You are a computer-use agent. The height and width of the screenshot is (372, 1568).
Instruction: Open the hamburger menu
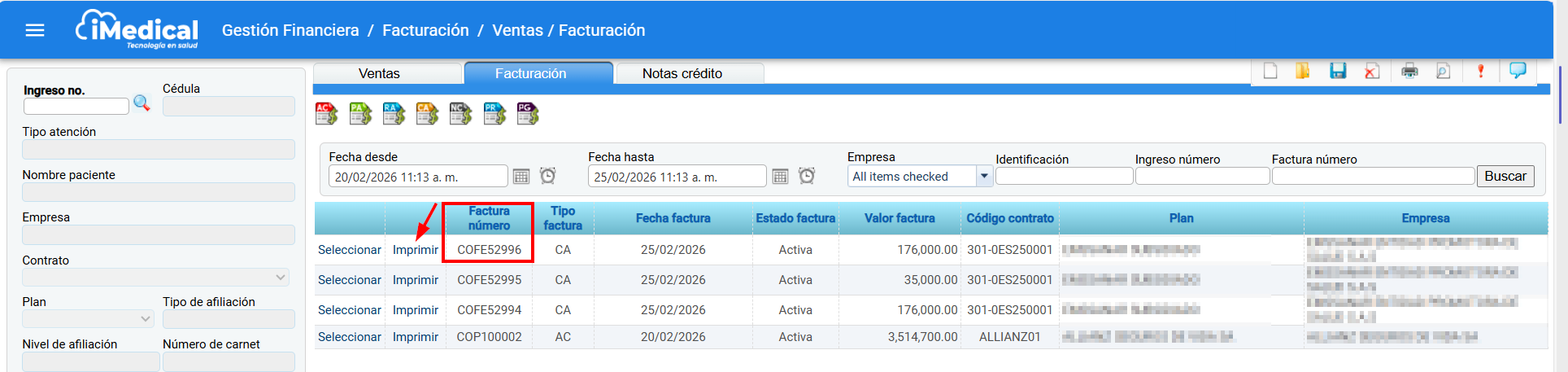click(35, 30)
